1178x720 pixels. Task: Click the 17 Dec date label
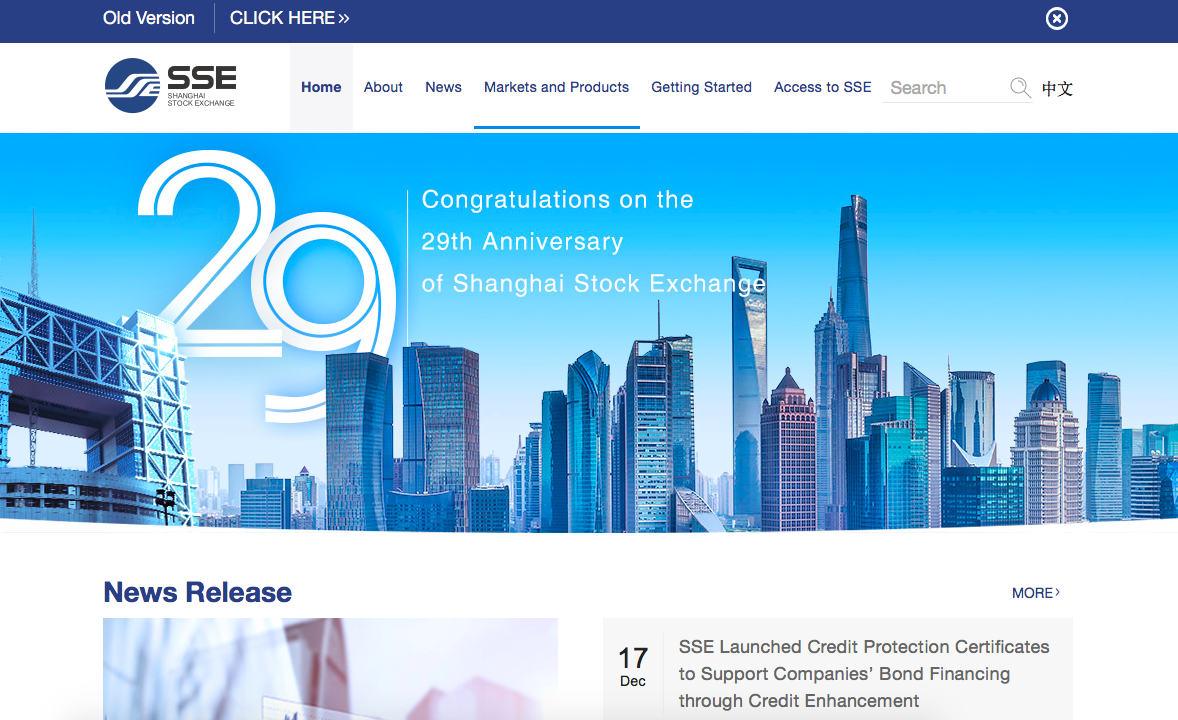pos(633,667)
